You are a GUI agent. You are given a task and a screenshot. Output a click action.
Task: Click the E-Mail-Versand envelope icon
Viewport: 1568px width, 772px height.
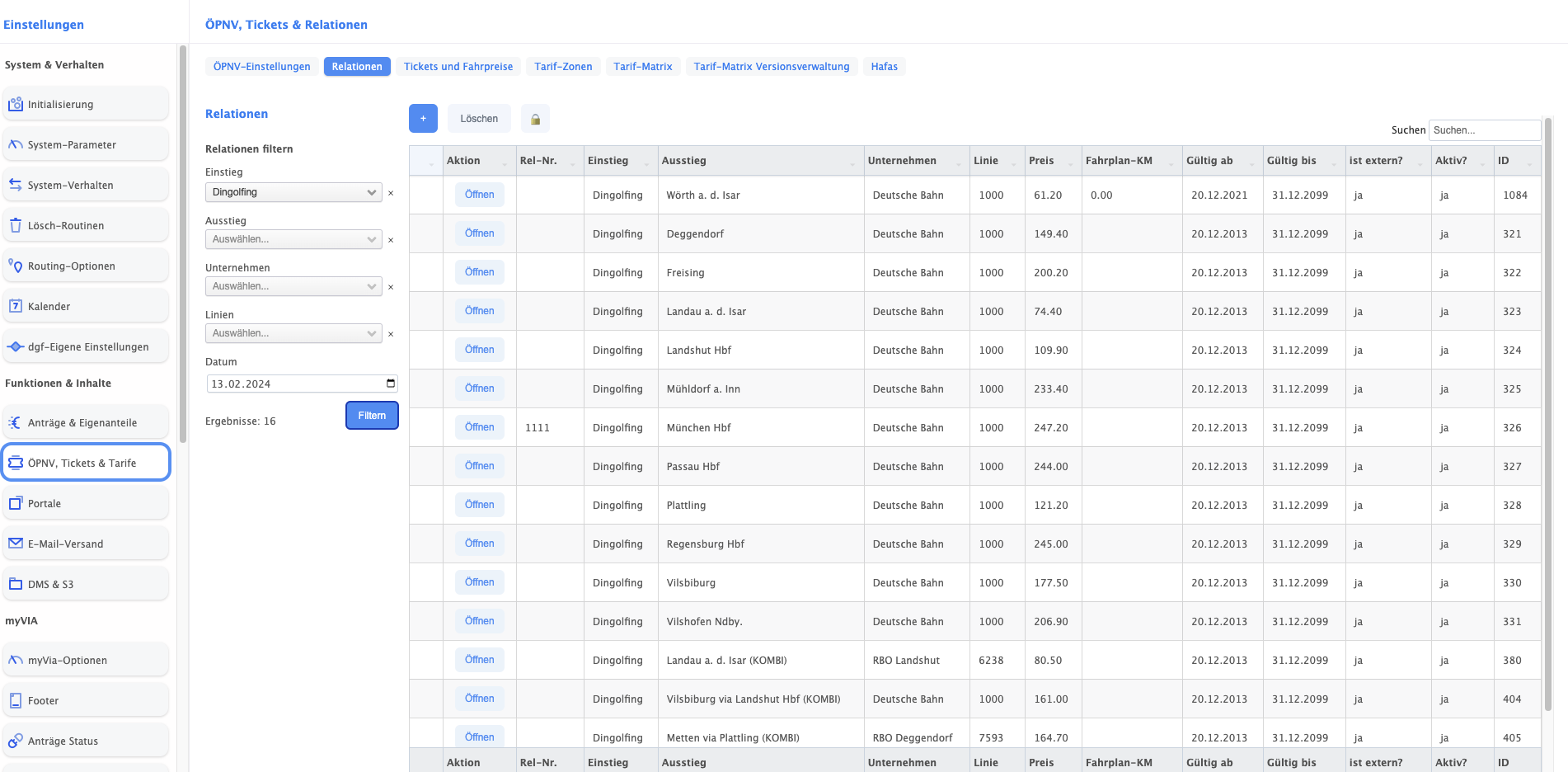coord(16,544)
